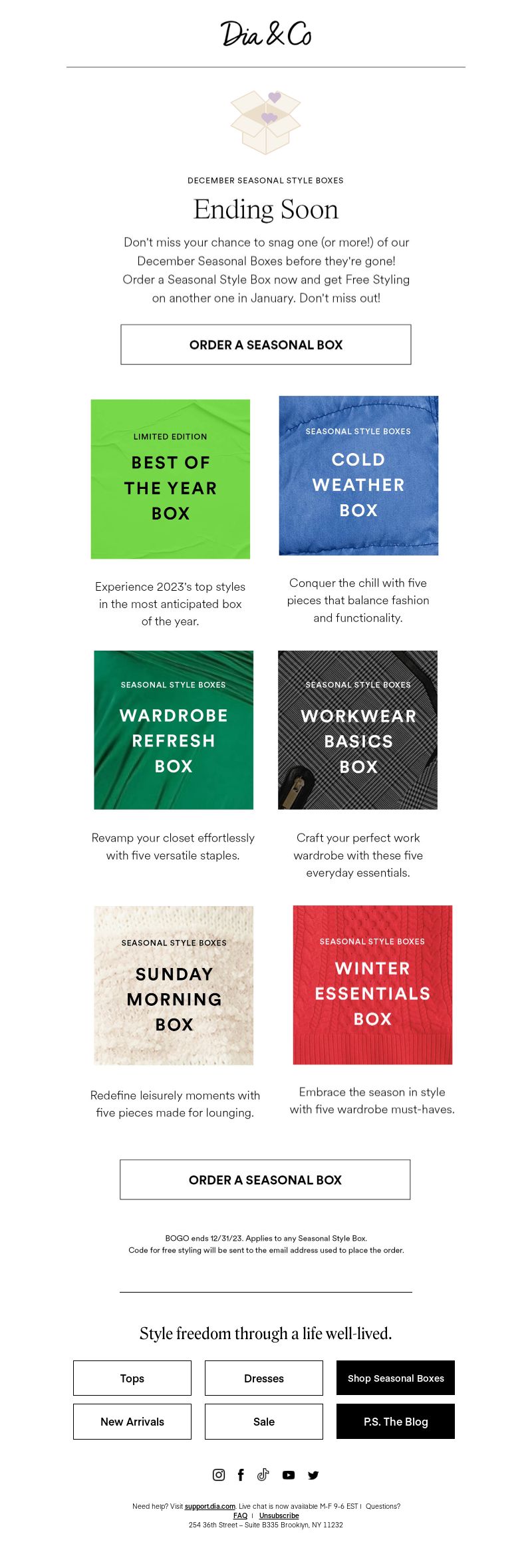Go to the Tops category
Image resolution: width=532 pixels, height=1568 pixels.
(x=132, y=1378)
